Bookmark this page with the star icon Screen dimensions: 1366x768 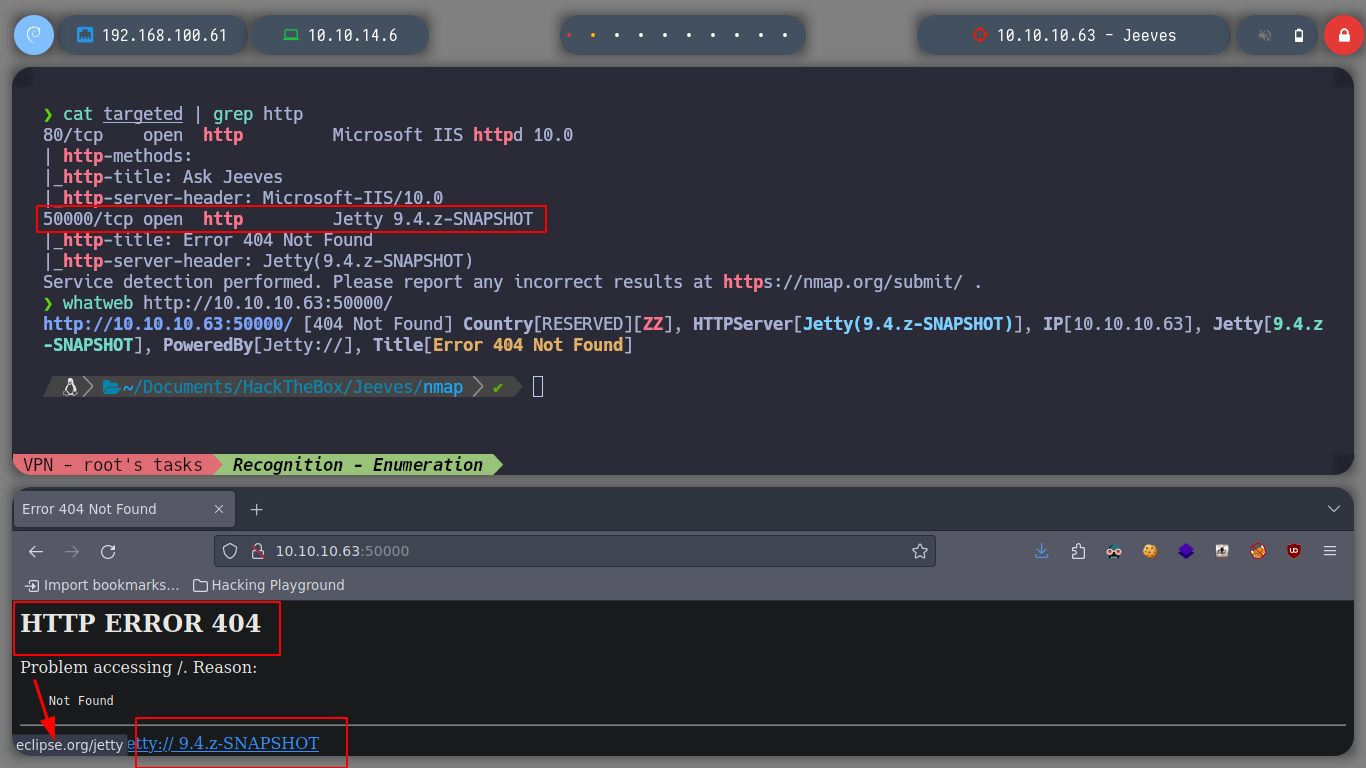tap(920, 551)
